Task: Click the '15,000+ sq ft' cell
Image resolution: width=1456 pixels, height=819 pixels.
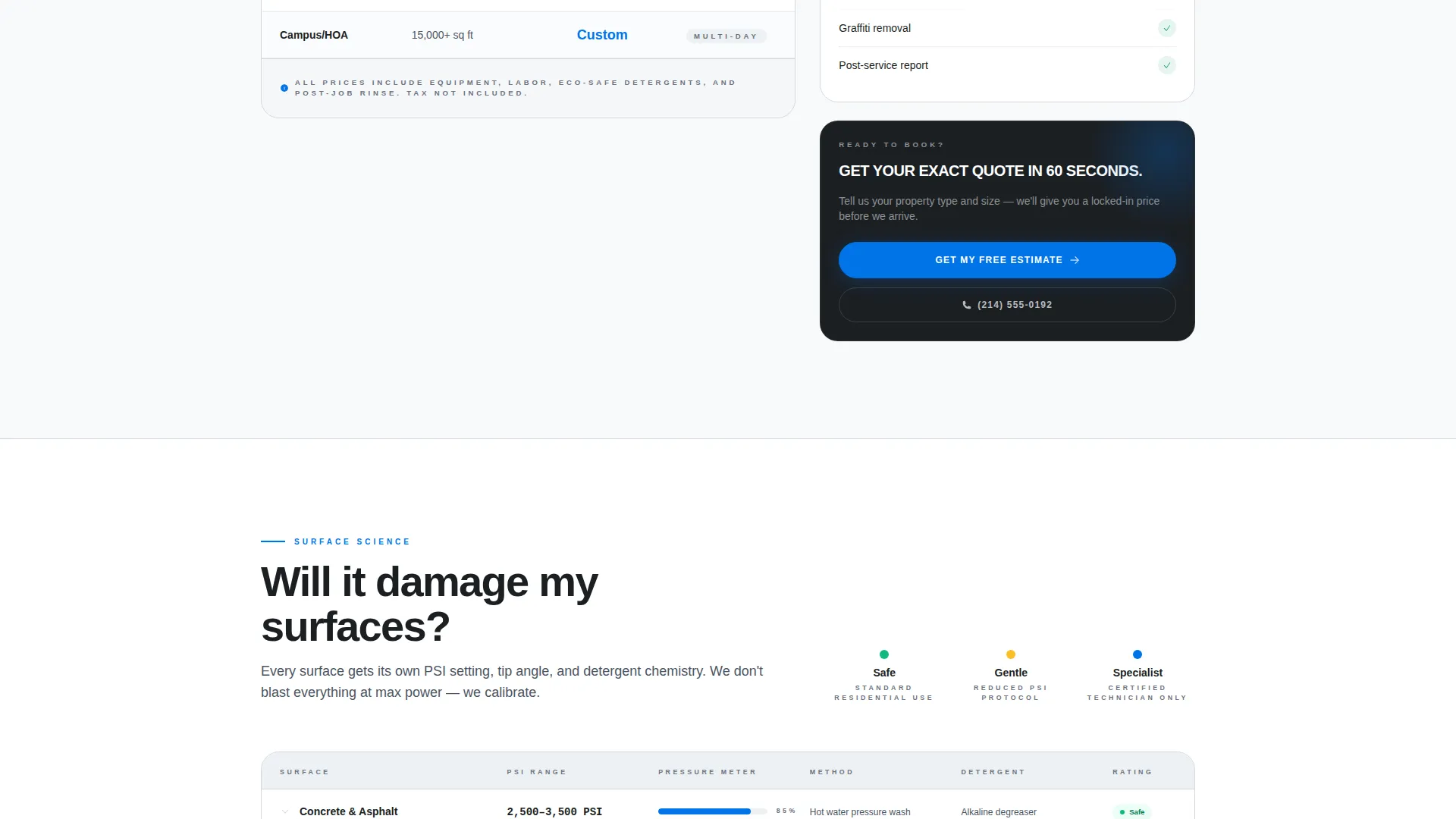Action: click(442, 35)
